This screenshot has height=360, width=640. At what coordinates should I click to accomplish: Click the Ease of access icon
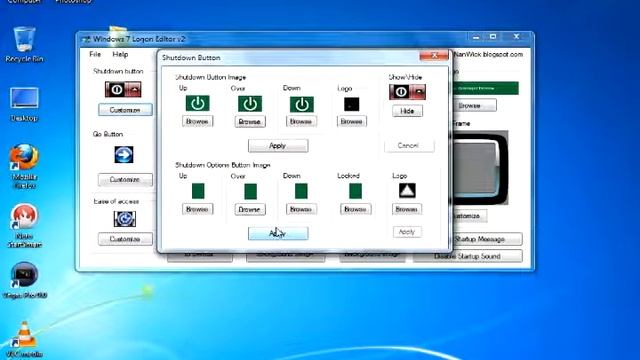coord(124,219)
